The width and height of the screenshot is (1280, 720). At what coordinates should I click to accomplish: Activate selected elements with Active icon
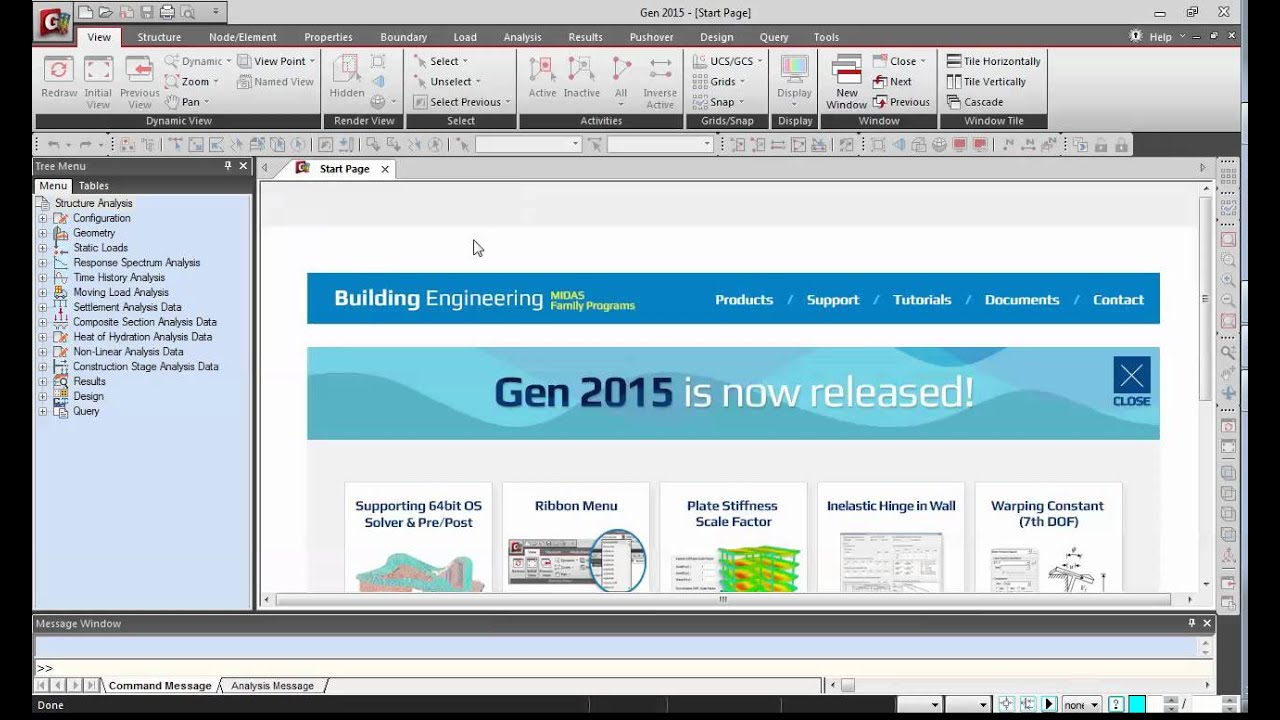pyautogui.click(x=542, y=77)
